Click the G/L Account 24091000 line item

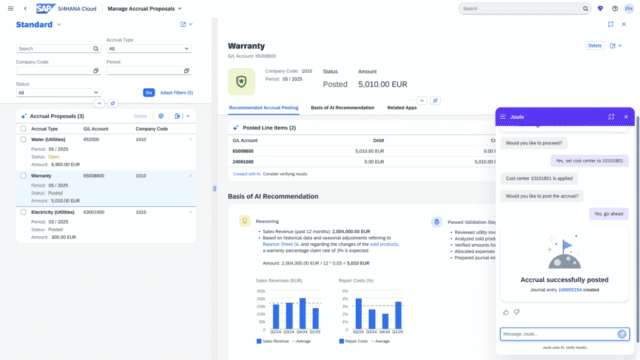[243, 162]
